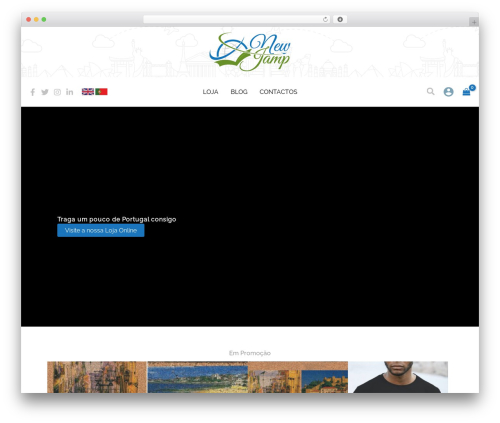
Task: Open the Twitter social link icon
Action: [45, 92]
